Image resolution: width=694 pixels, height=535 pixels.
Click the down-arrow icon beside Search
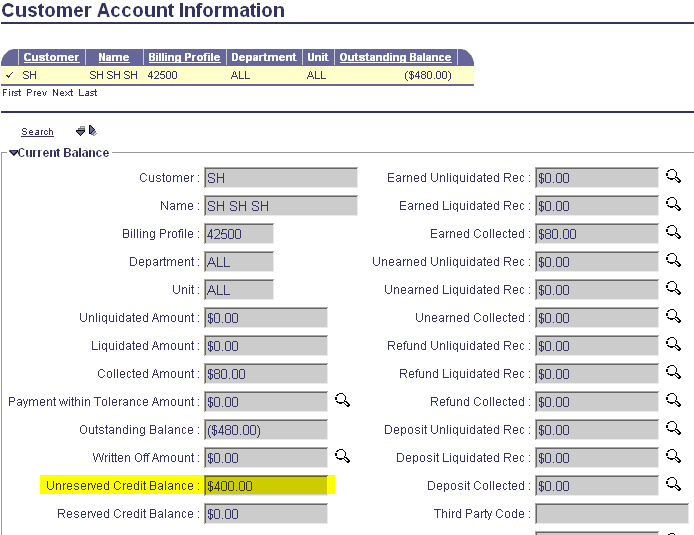(81, 131)
